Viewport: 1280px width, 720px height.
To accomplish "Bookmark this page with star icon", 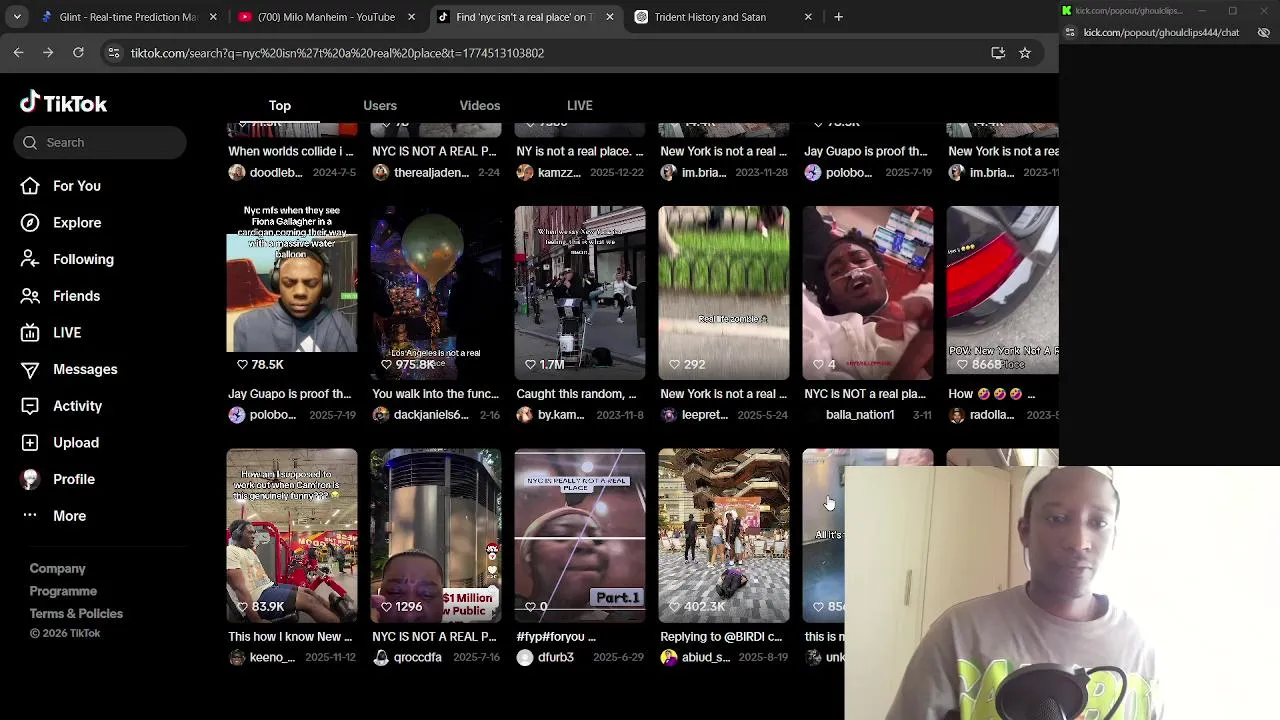I will click(x=1025, y=53).
